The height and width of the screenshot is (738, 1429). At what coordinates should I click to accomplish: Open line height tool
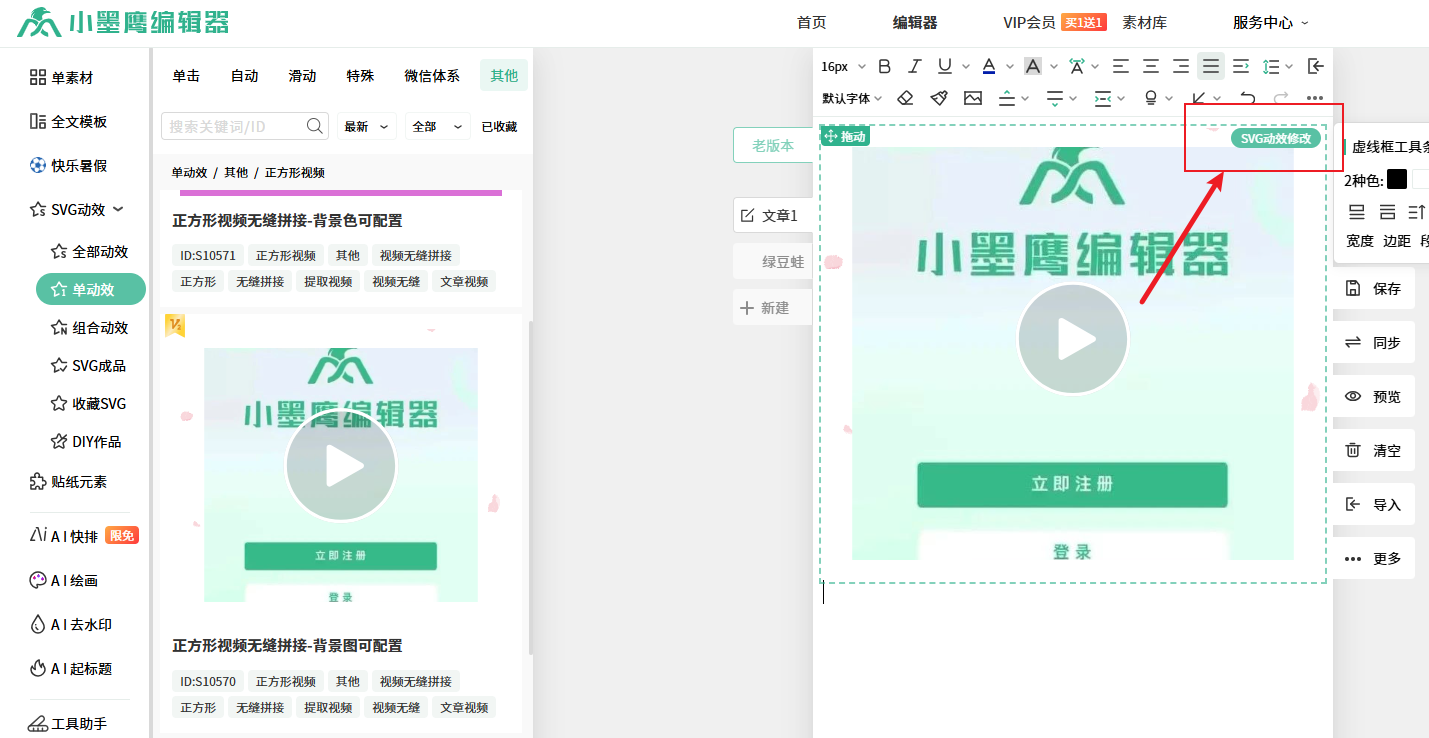click(1271, 66)
